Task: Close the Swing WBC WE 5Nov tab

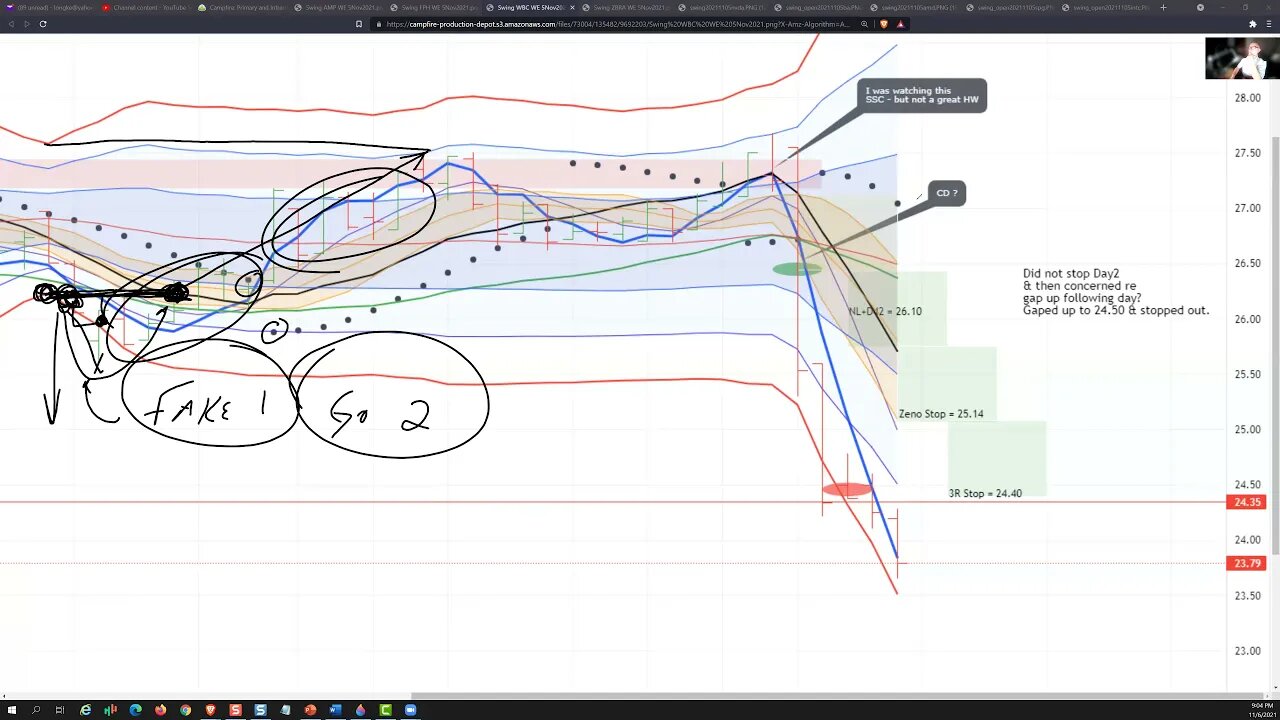Action: 572,7
